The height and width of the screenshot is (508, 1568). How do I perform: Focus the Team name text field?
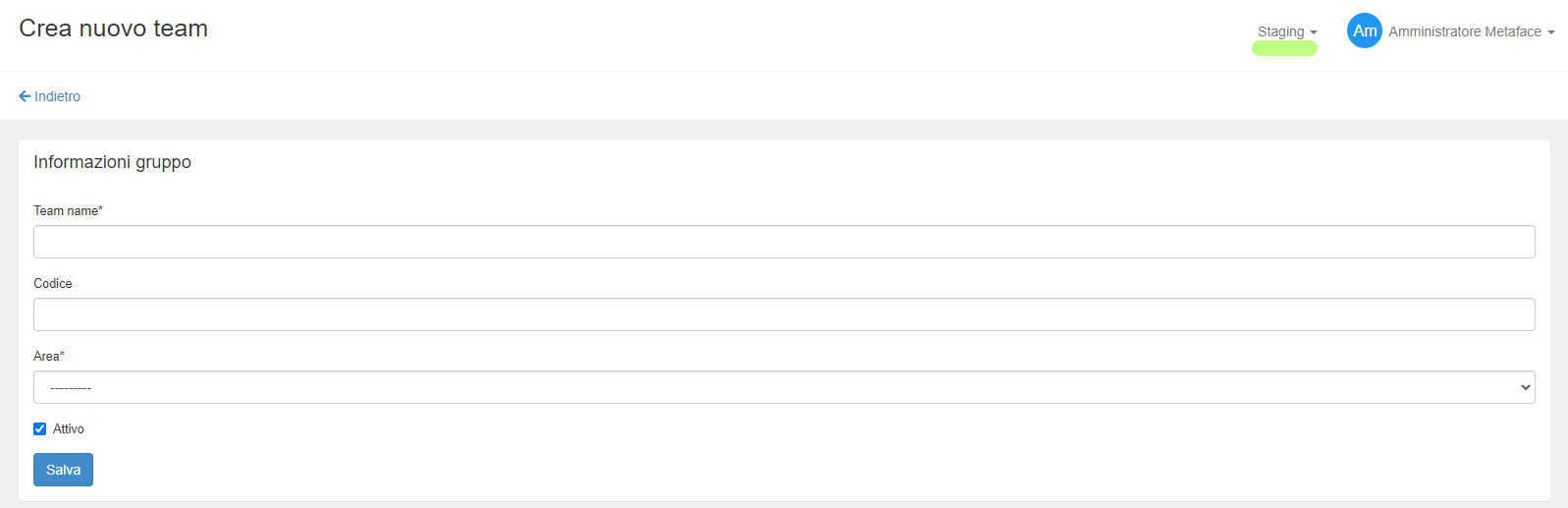click(x=784, y=242)
